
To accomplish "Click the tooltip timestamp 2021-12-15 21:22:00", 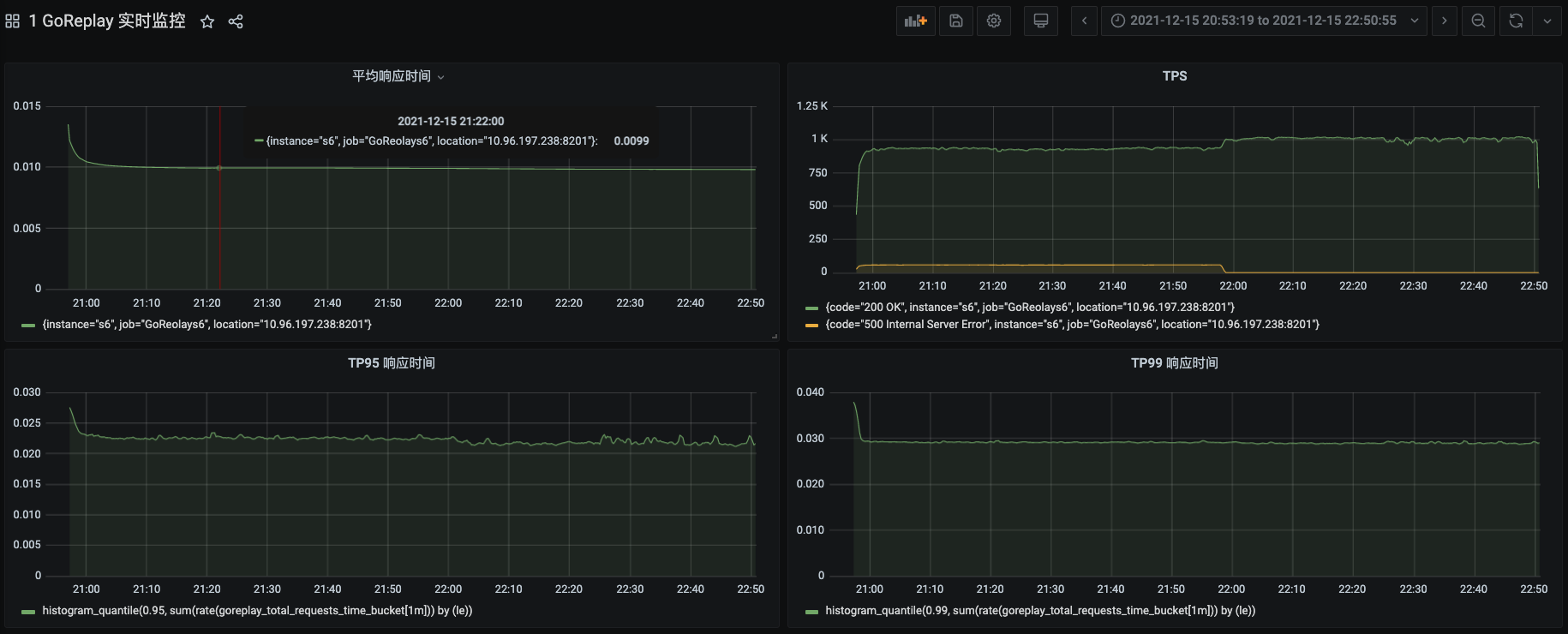I will point(451,122).
